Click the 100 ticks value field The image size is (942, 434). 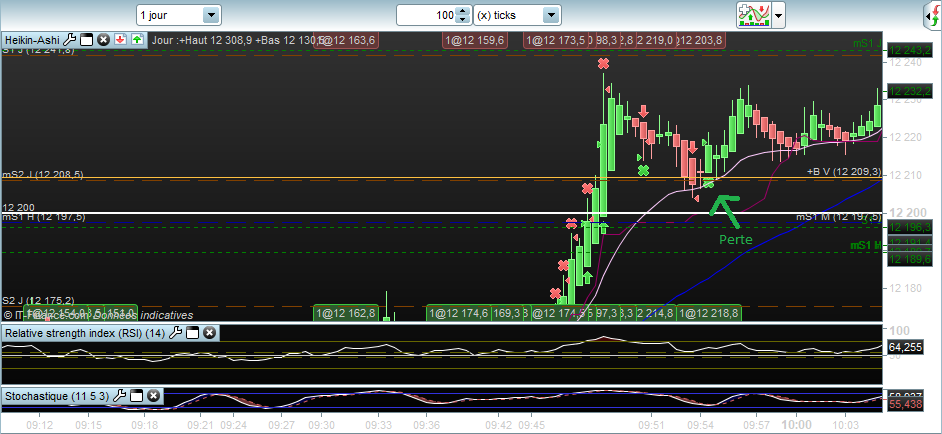pos(426,15)
